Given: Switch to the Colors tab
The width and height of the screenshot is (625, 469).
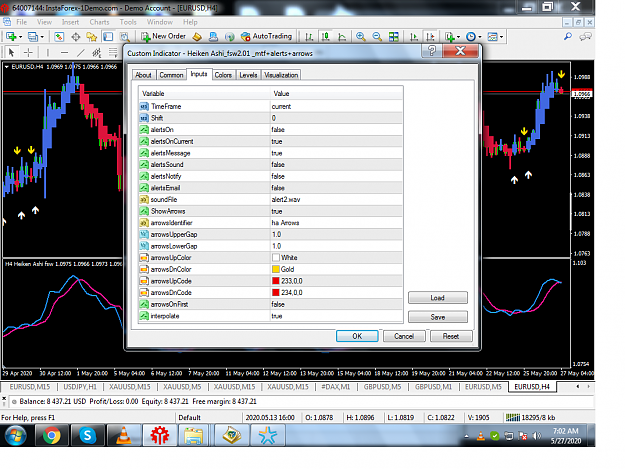Looking at the screenshot, I should pyautogui.click(x=223, y=75).
